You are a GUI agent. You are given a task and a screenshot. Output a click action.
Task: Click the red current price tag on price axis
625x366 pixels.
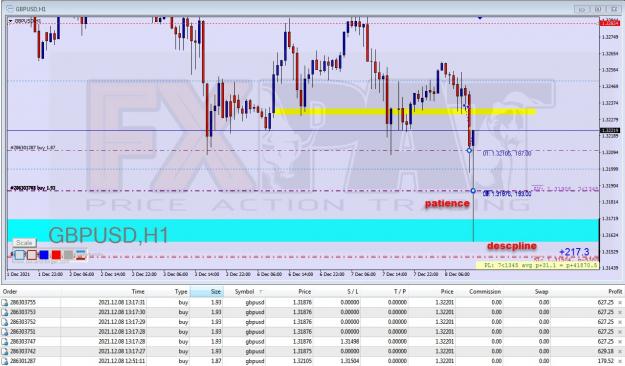[x=610, y=23]
